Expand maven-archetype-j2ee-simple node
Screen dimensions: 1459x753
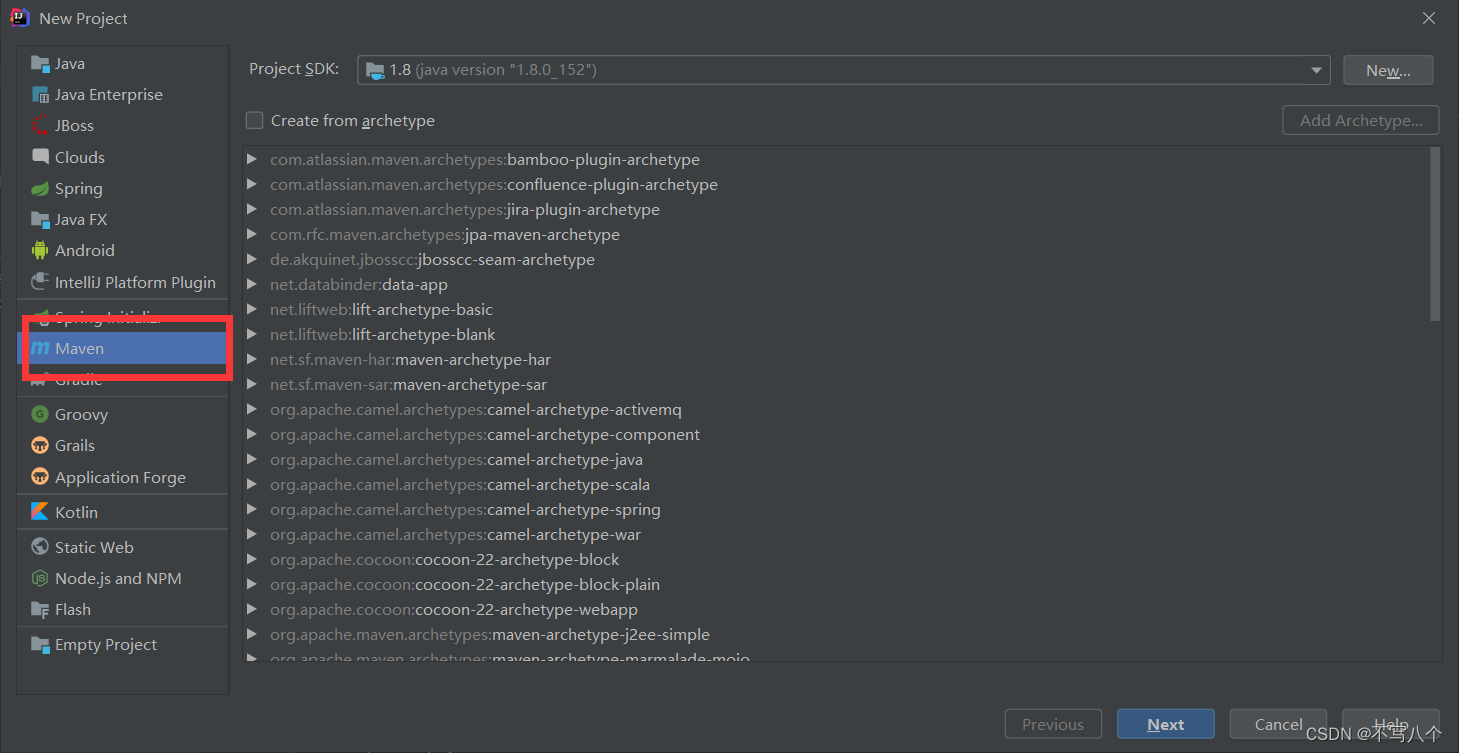pos(252,635)
